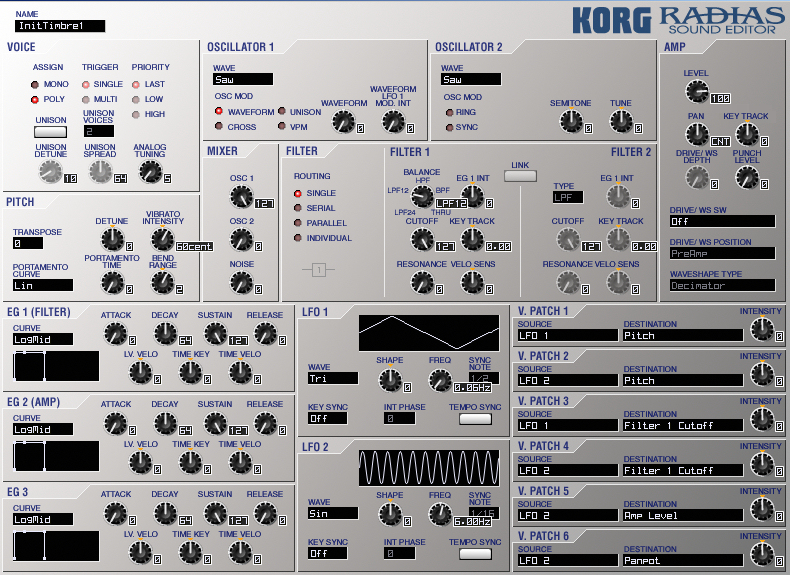Screen dimensions: 790x575
Task: Click the EG 1 ATTACK knob
Action: pos(115,333)
